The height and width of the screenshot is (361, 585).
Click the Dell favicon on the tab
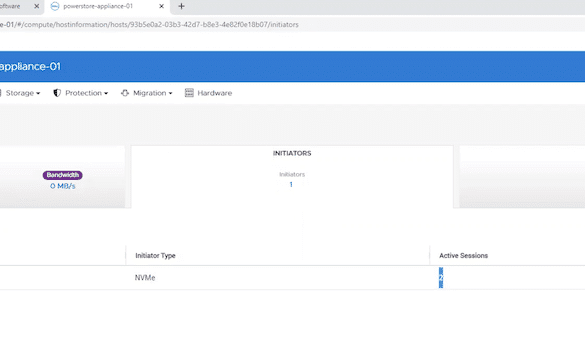[x=55, y=6]
